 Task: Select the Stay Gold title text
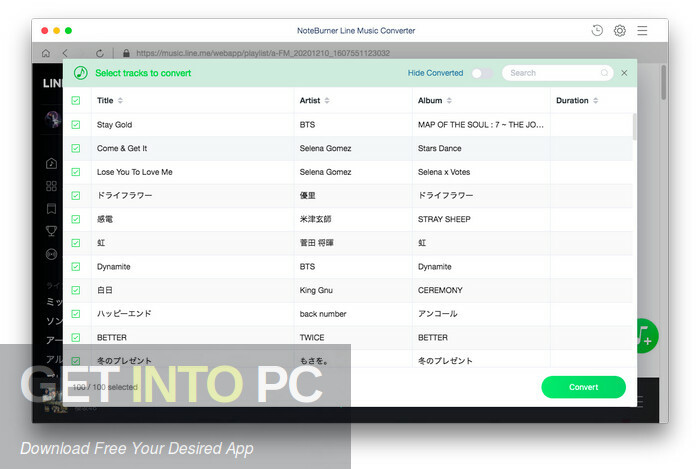point(114,125)
